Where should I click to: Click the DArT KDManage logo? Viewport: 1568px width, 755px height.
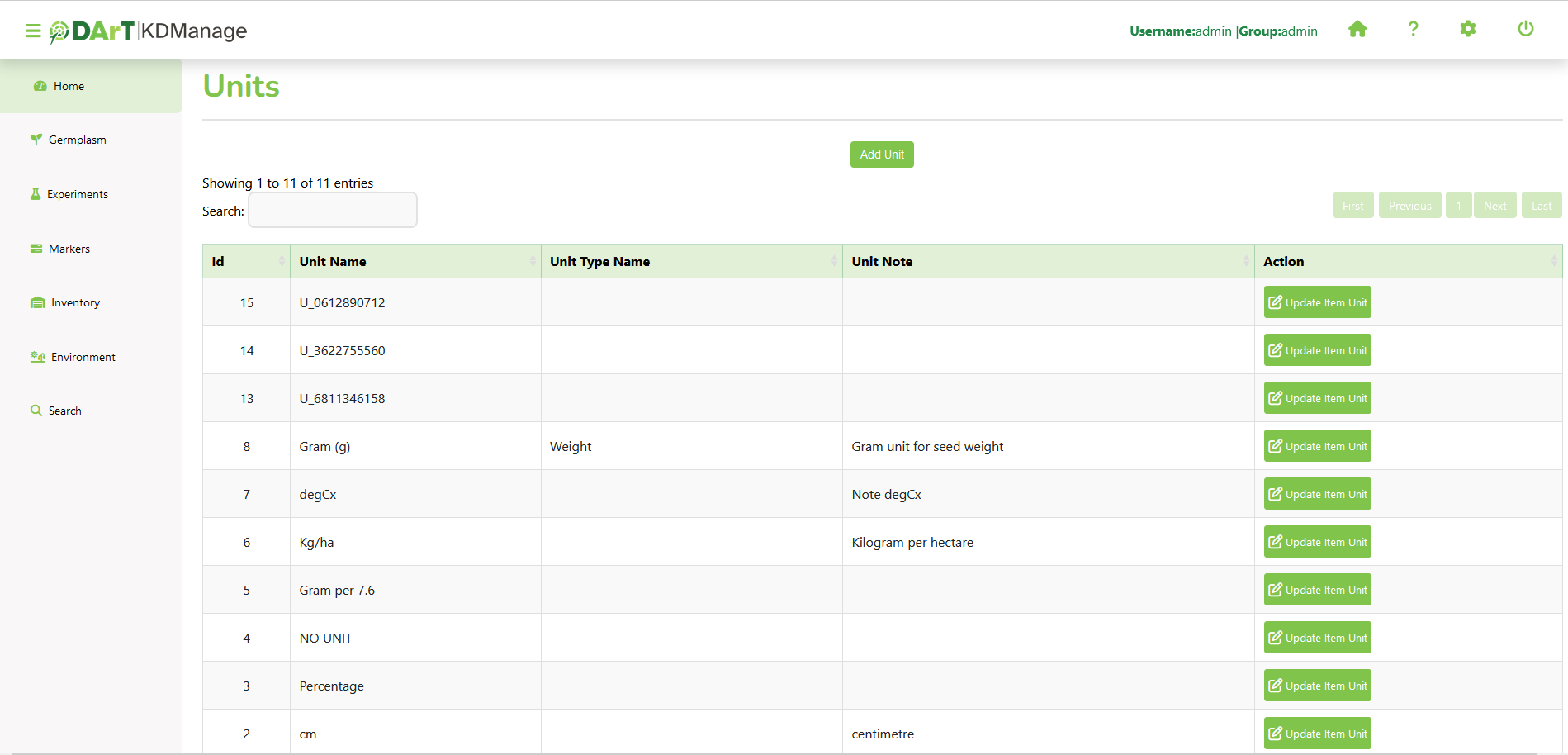[x=149, y=31]
